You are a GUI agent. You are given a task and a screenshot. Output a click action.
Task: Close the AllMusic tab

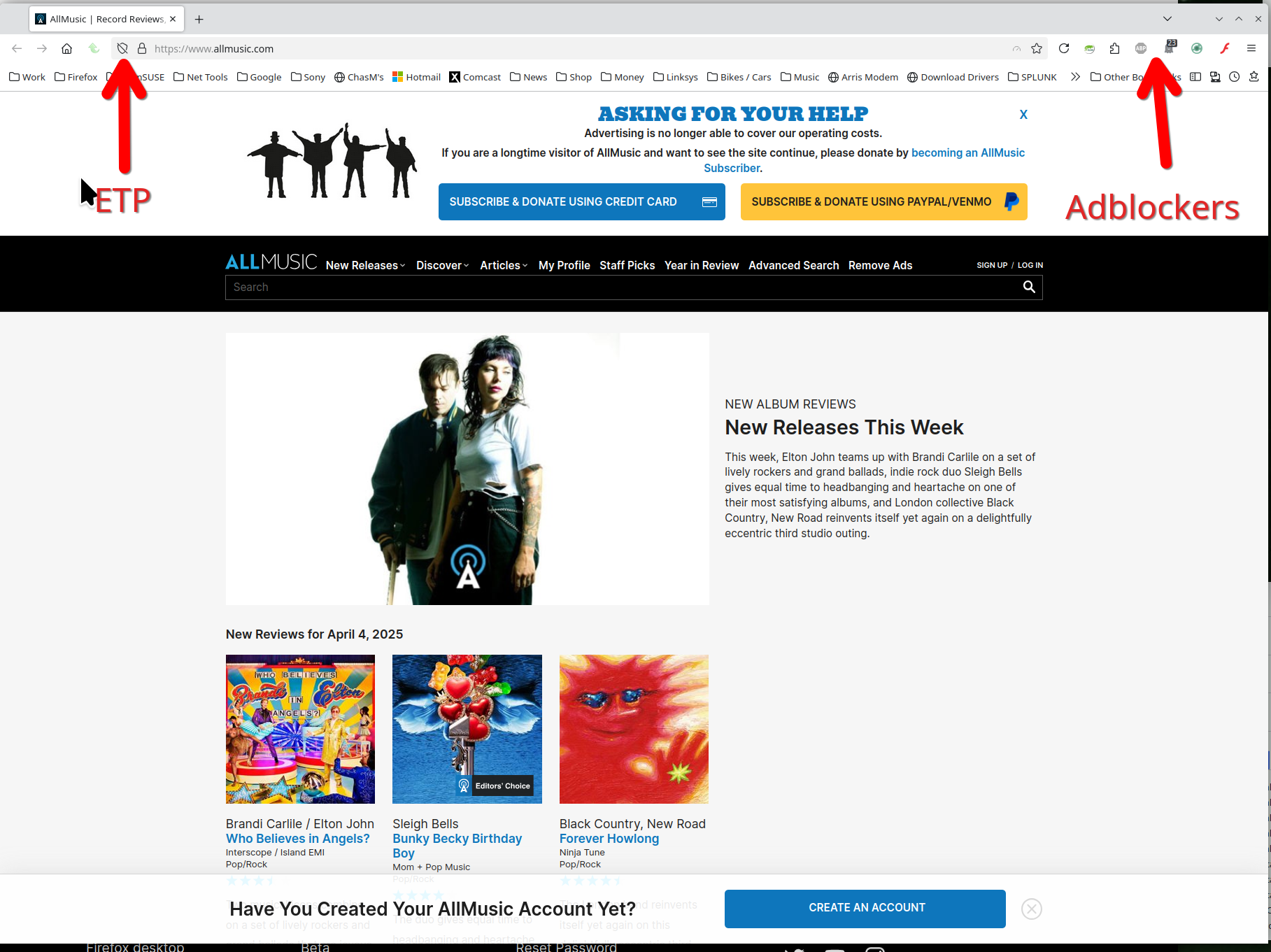coord(173,19)
